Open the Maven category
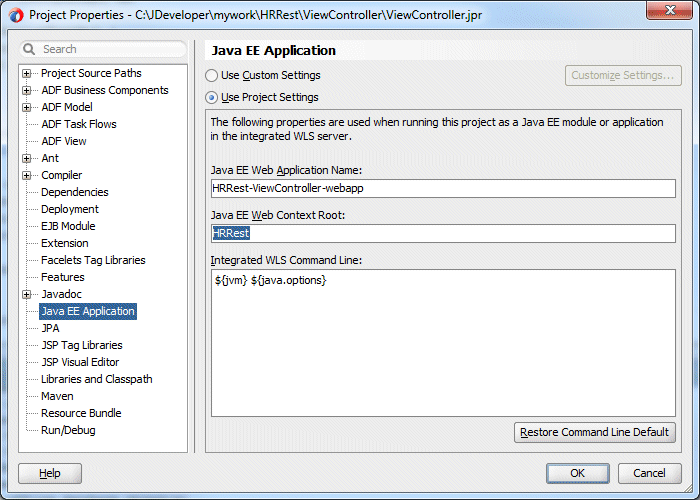Viewport: 700px width, 500px height. (57, 396)
